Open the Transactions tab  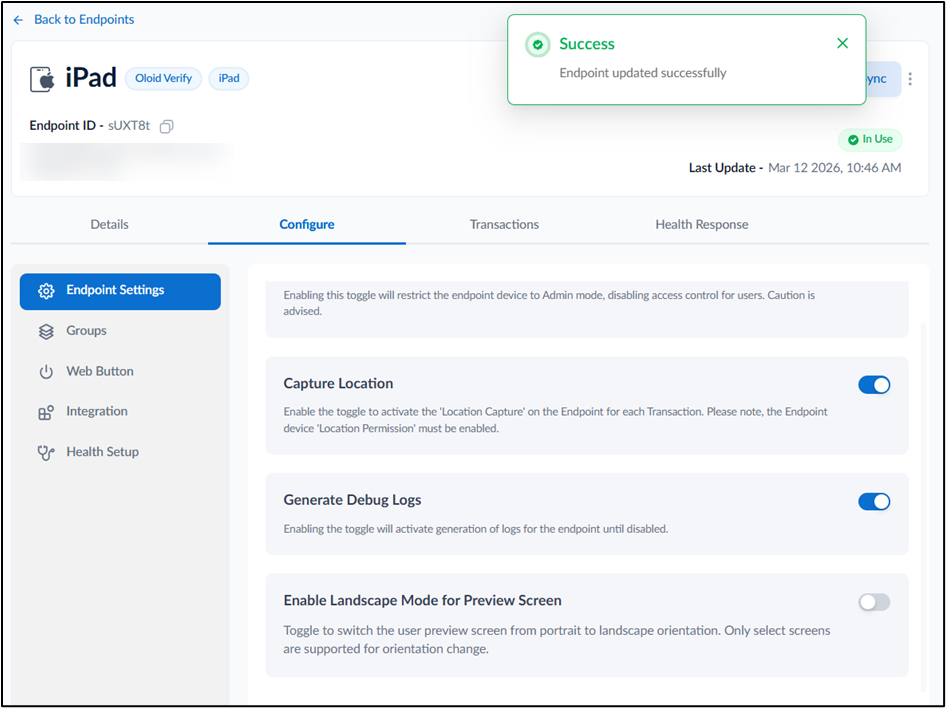point(504,224)
